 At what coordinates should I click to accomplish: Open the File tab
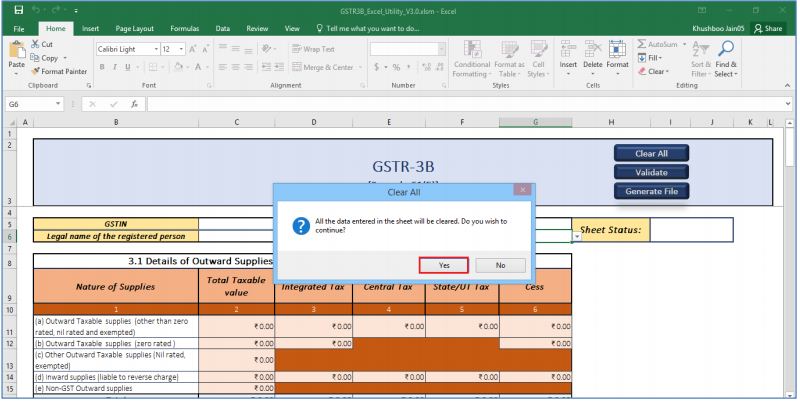pos(19,29)
